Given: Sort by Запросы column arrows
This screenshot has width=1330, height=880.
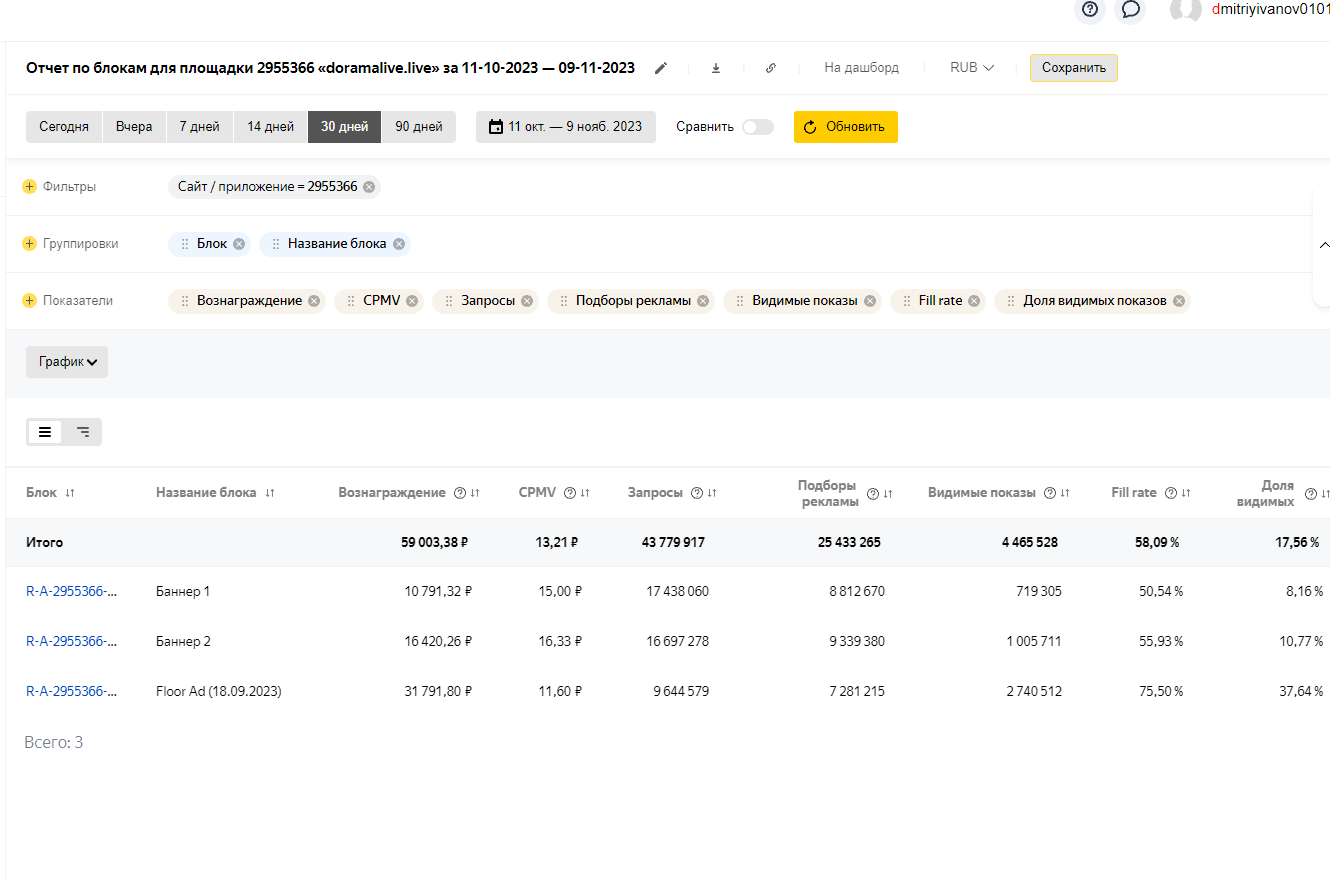Looking at the screenshot, I should (712, 493).
